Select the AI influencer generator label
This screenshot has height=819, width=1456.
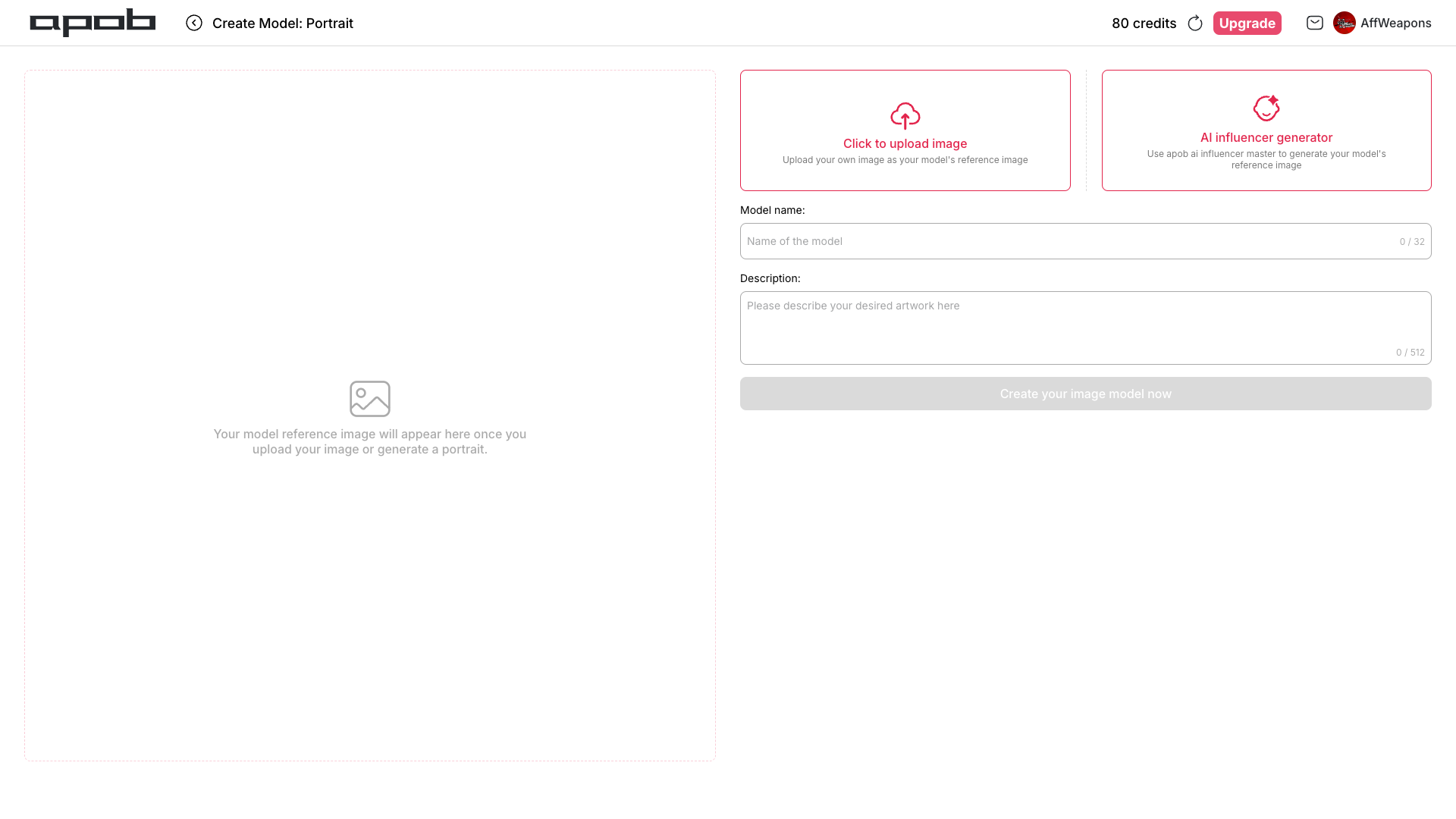[1266, 137]
